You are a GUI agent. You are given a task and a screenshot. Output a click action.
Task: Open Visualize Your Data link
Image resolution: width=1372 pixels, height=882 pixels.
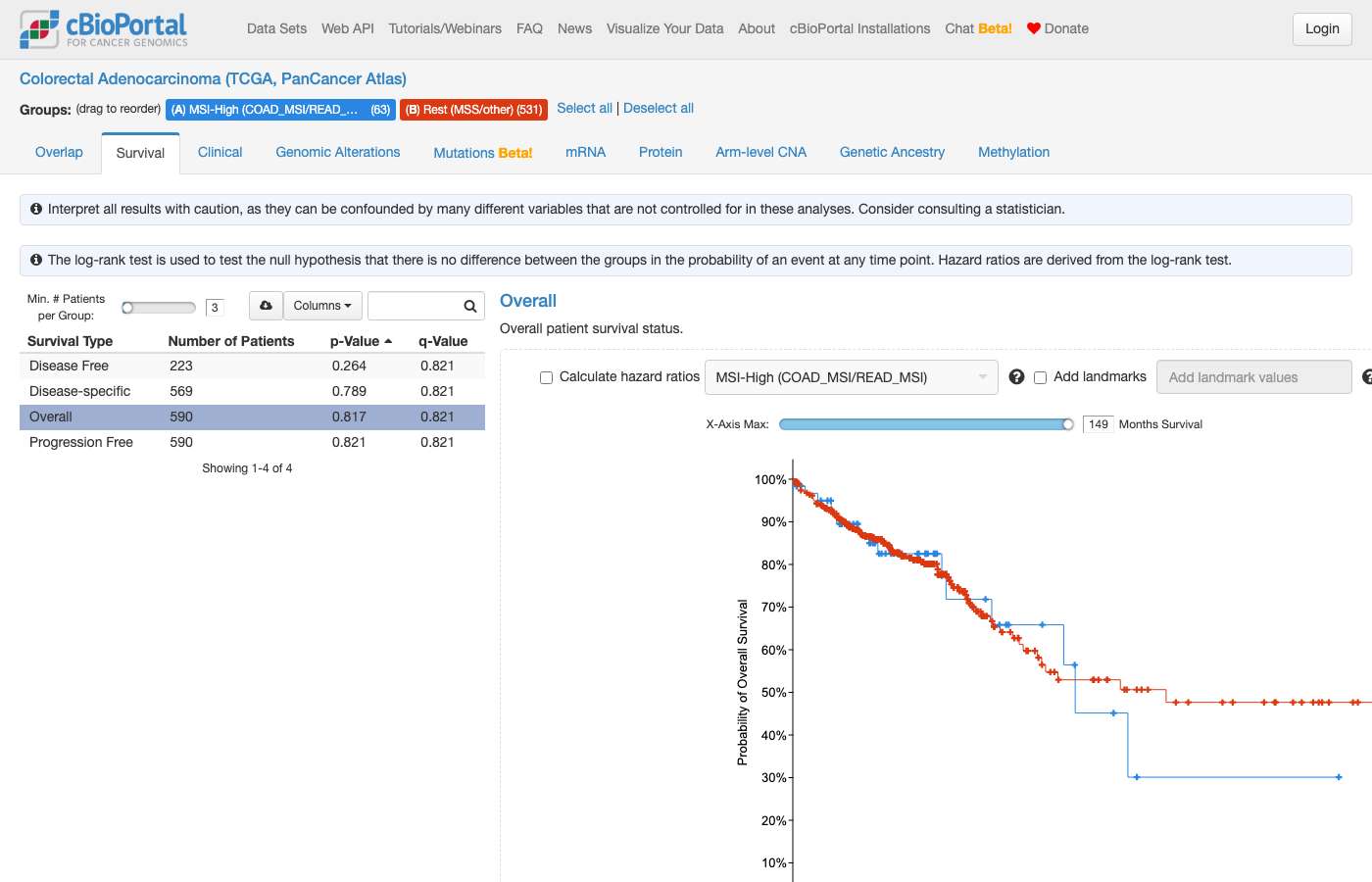664,28
